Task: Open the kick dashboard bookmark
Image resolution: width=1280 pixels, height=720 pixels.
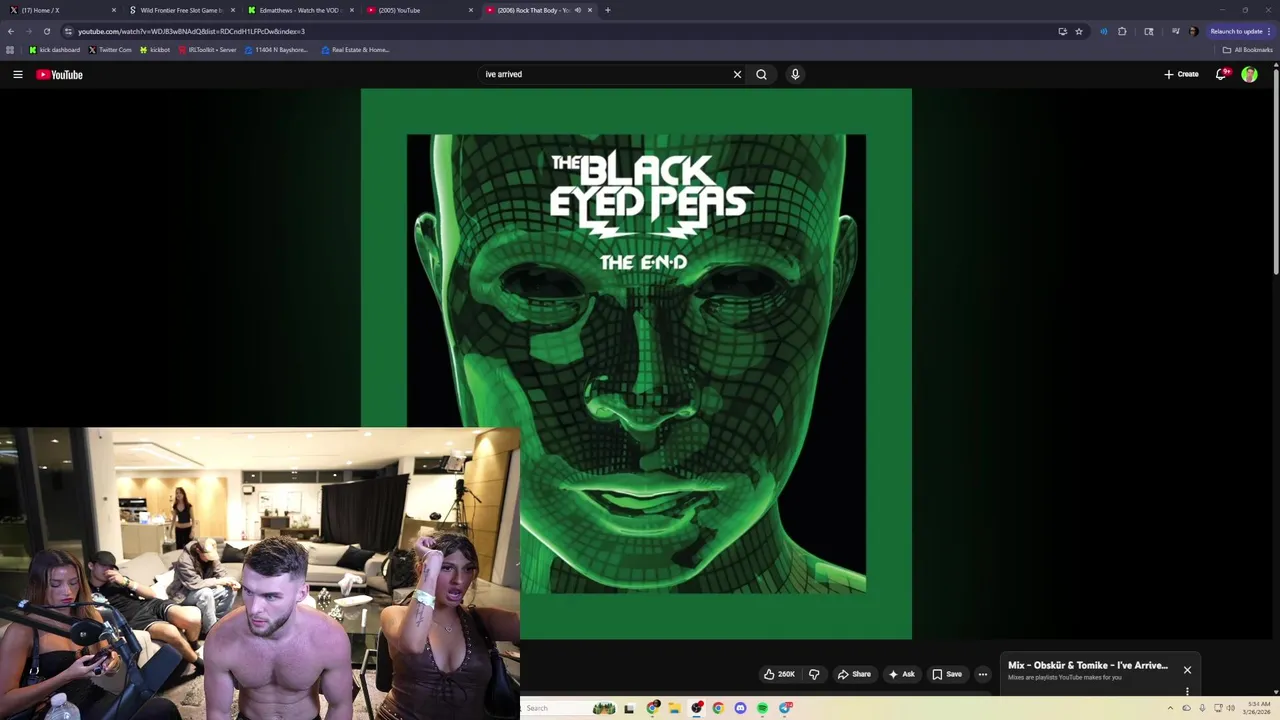Action: (54, 49)
